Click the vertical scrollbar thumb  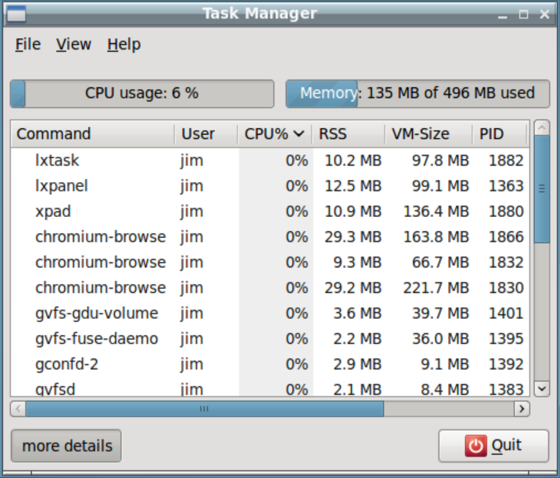[x=542, y=189]
